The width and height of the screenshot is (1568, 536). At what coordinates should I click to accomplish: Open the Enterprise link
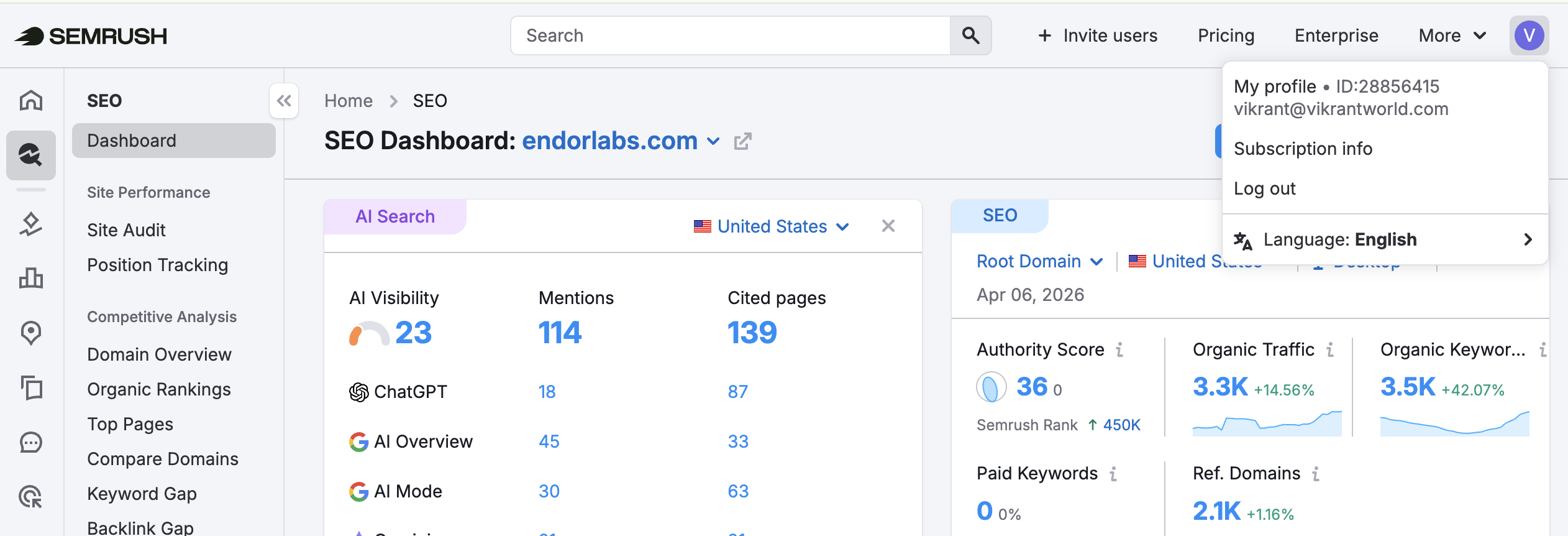pos(1336,35)
